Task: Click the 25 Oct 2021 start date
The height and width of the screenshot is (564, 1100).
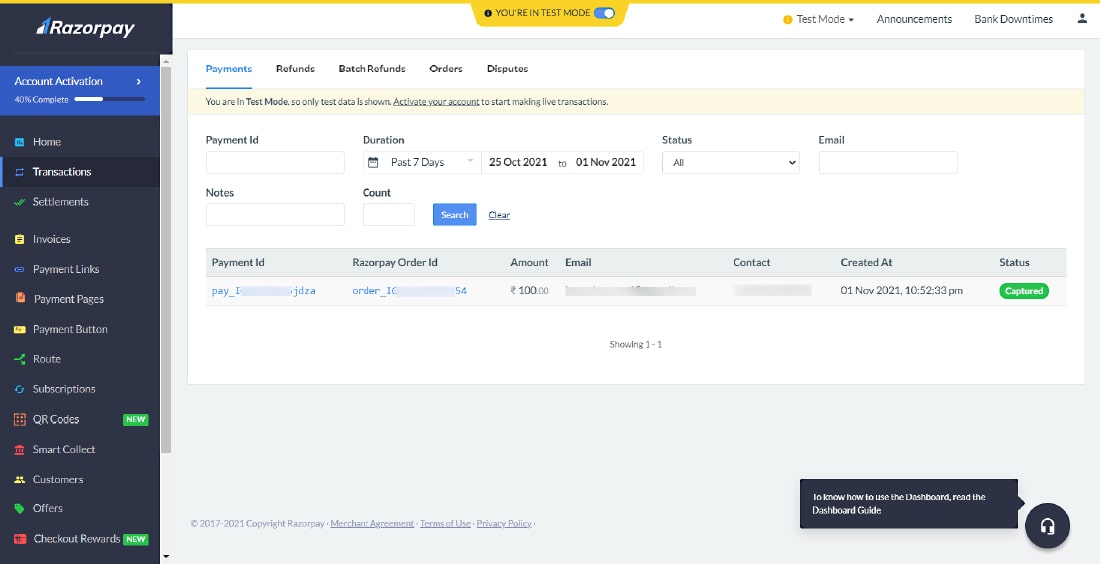Action: (x=518, y=162)
